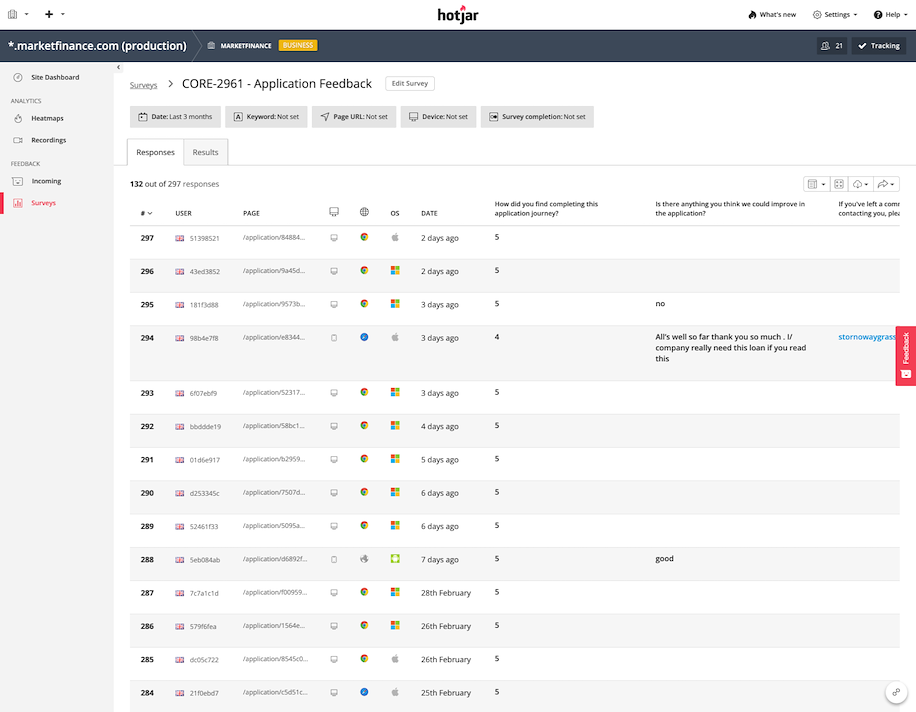Image resolution: width=916 pixels, height=712 pixels.
Task: Collapse the sidebar with arrow
Action: [119, 67]
